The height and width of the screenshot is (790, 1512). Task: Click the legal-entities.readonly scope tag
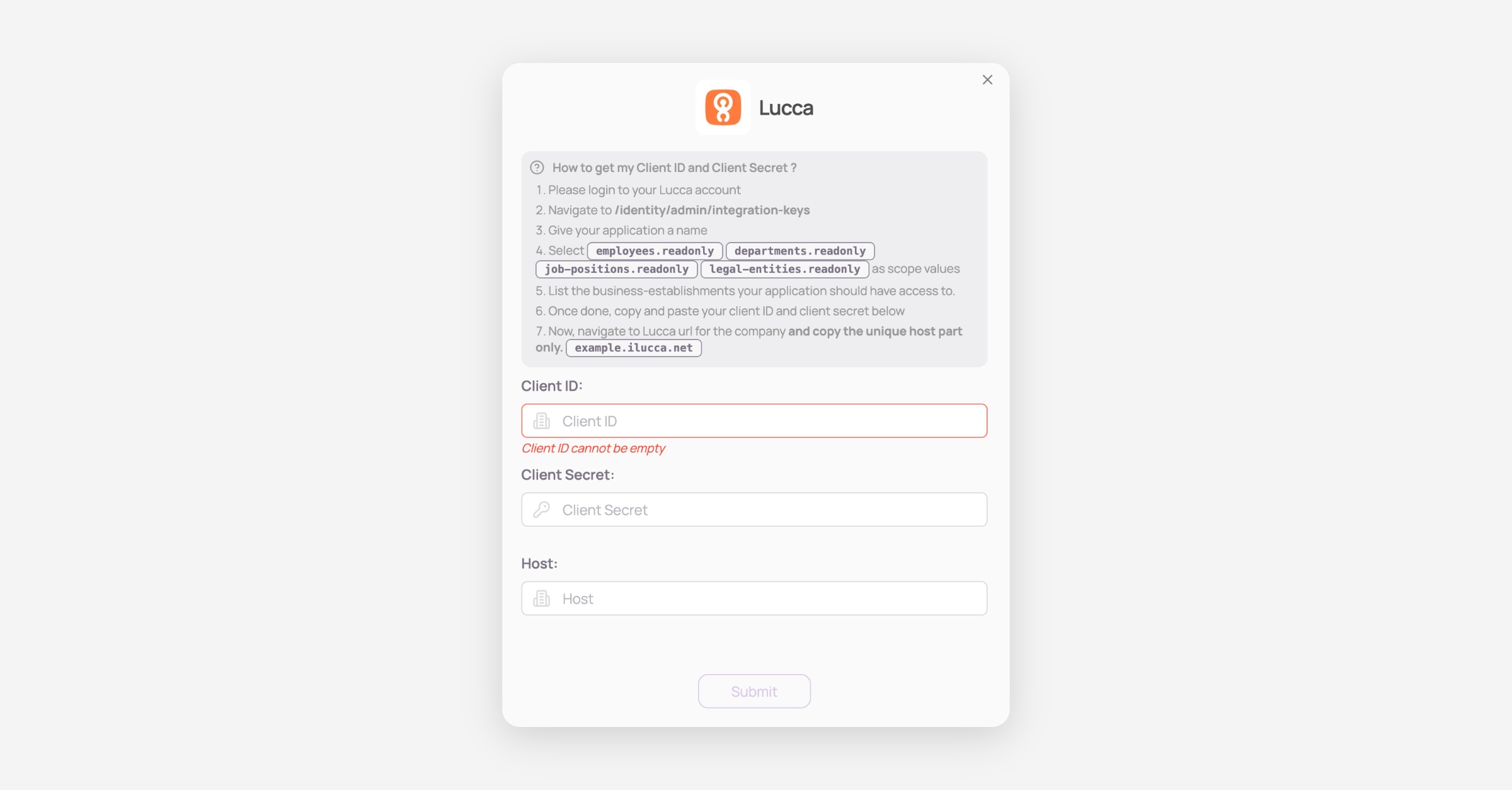pyautogui.click(x=784, y=269)
